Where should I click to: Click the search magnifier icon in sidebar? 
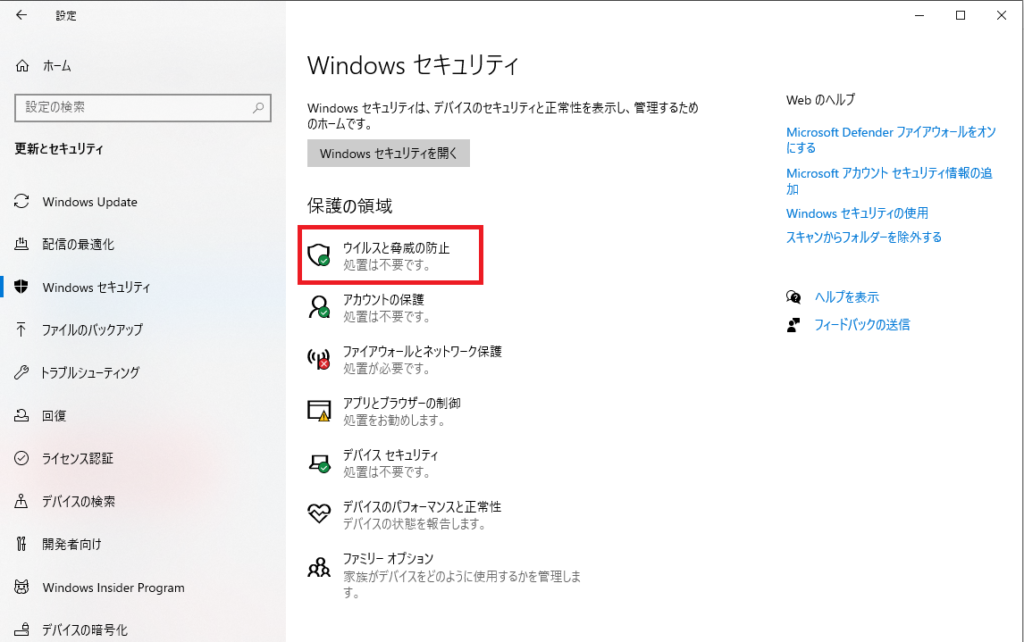(x=258, y=107)
